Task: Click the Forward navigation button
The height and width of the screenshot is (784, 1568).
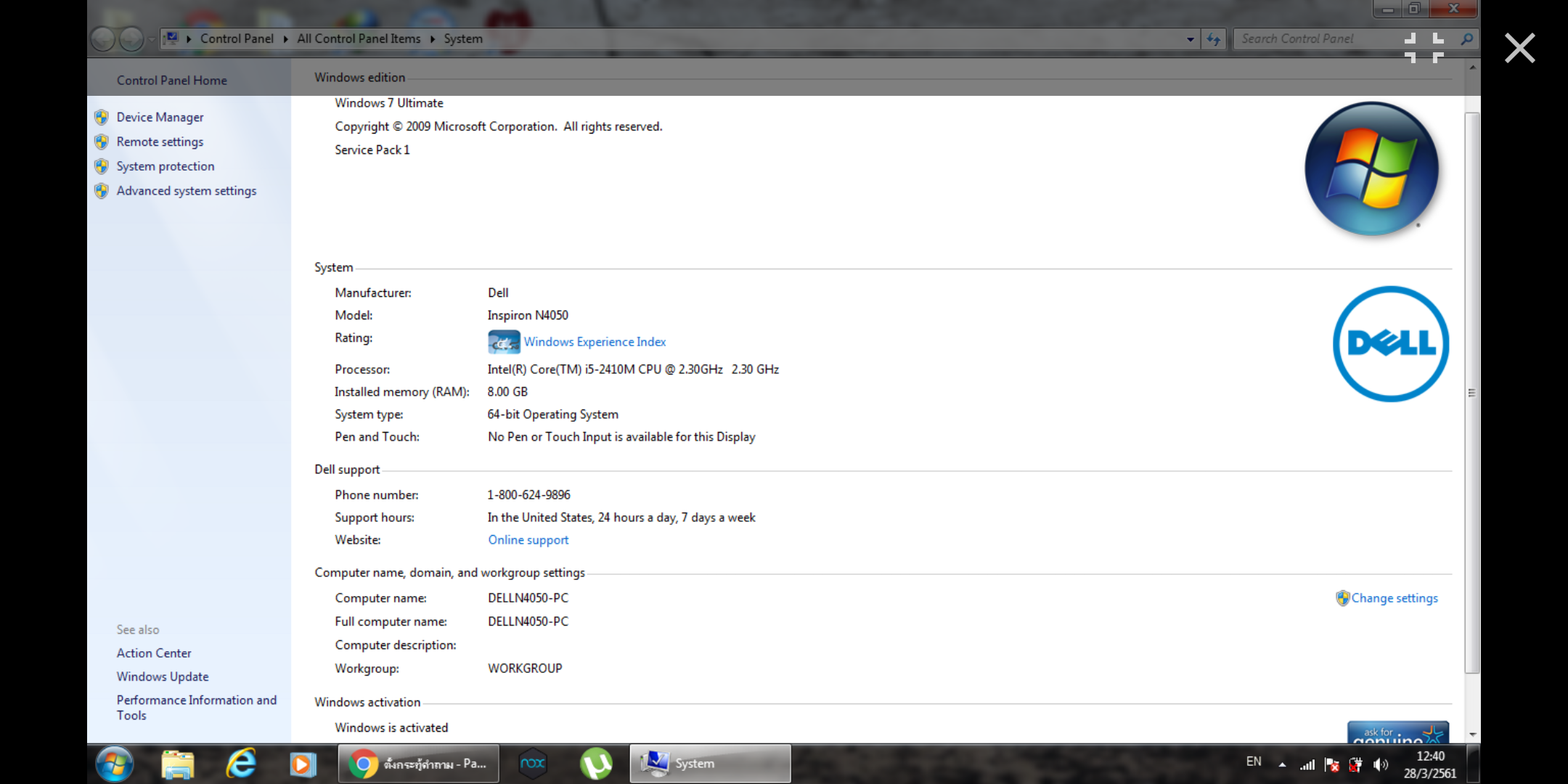Action: pyautogui.click(x=131, y=39)
